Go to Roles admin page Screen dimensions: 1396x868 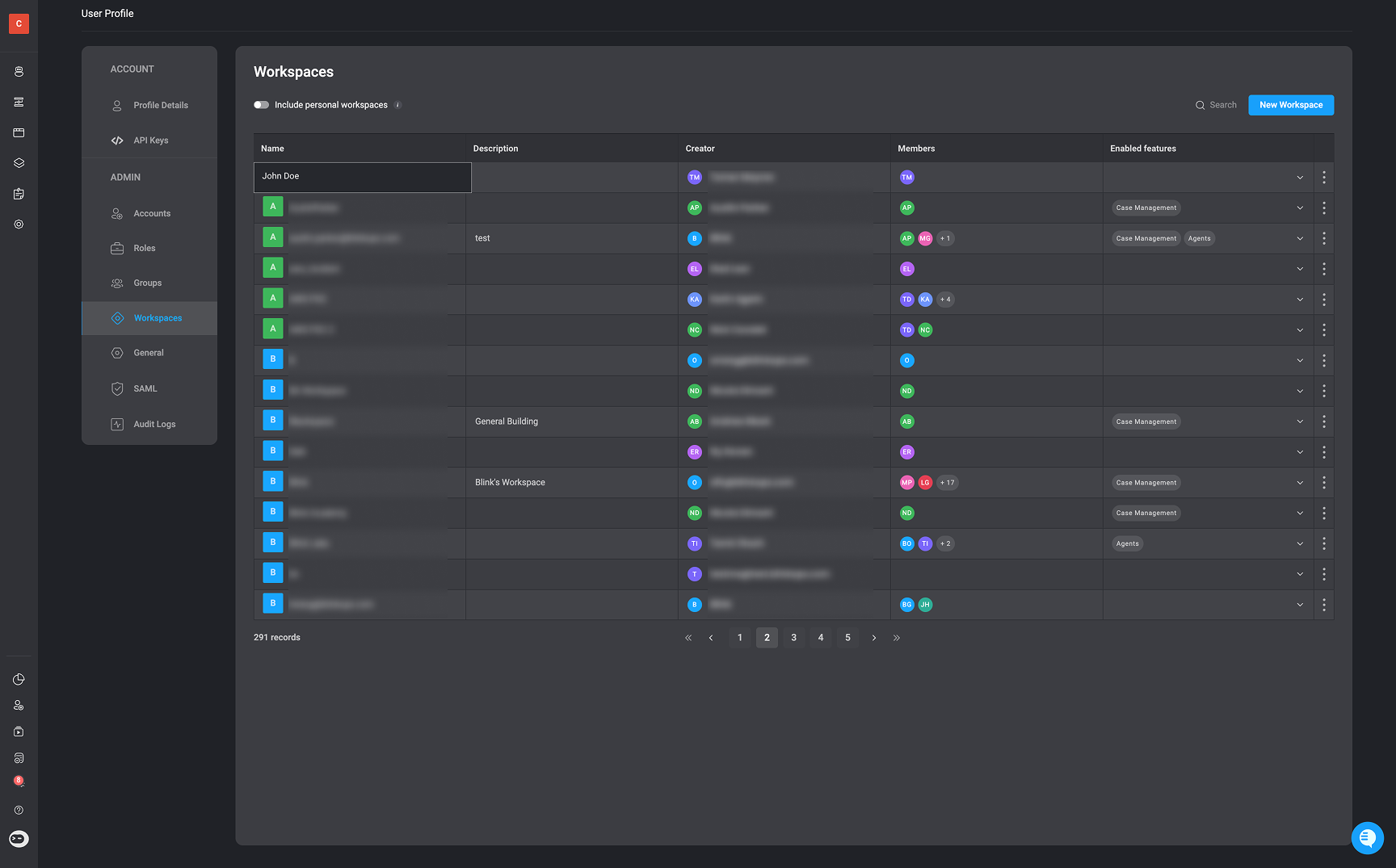(x=149, y=249)
